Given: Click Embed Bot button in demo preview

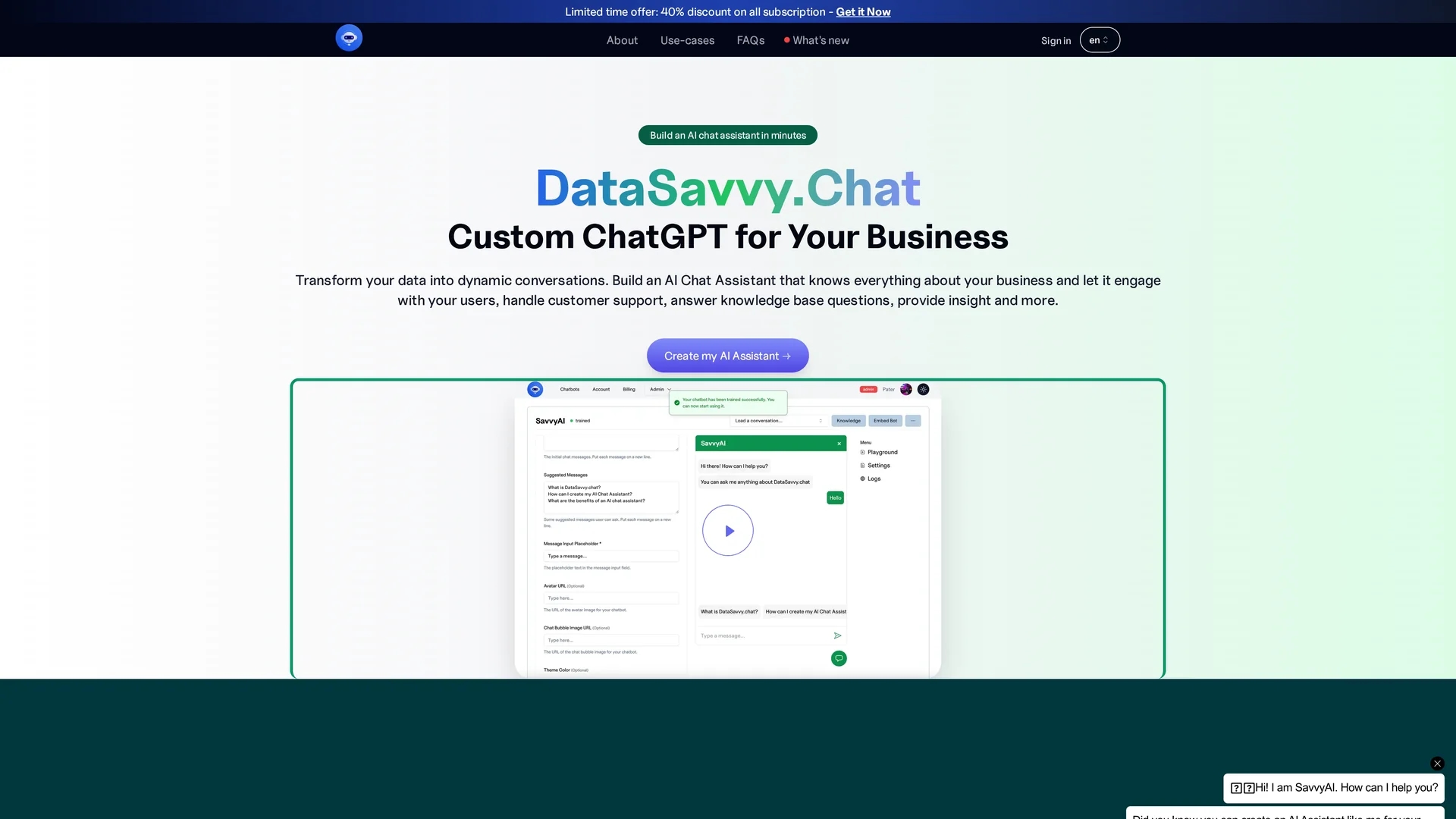Looking at the screenshot, I should [x=885, y=421].
